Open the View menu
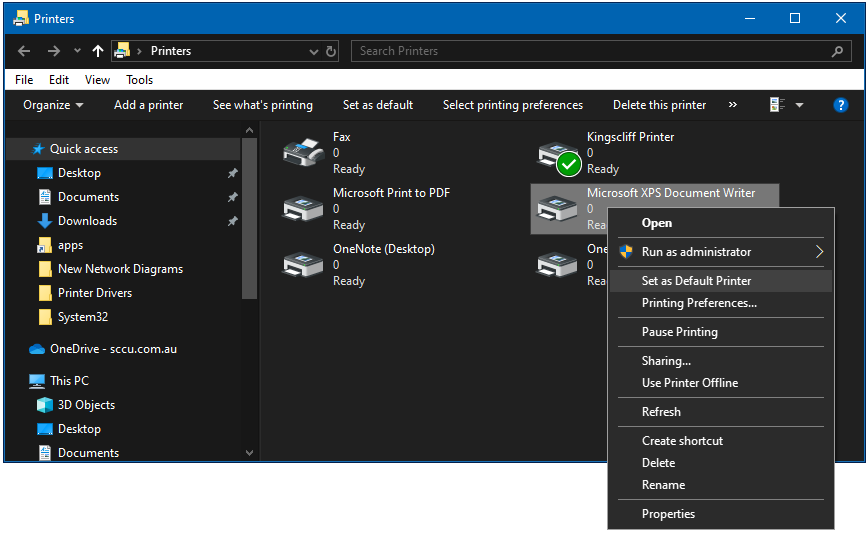This screenshot has width=868, height=541. [97, 80]
